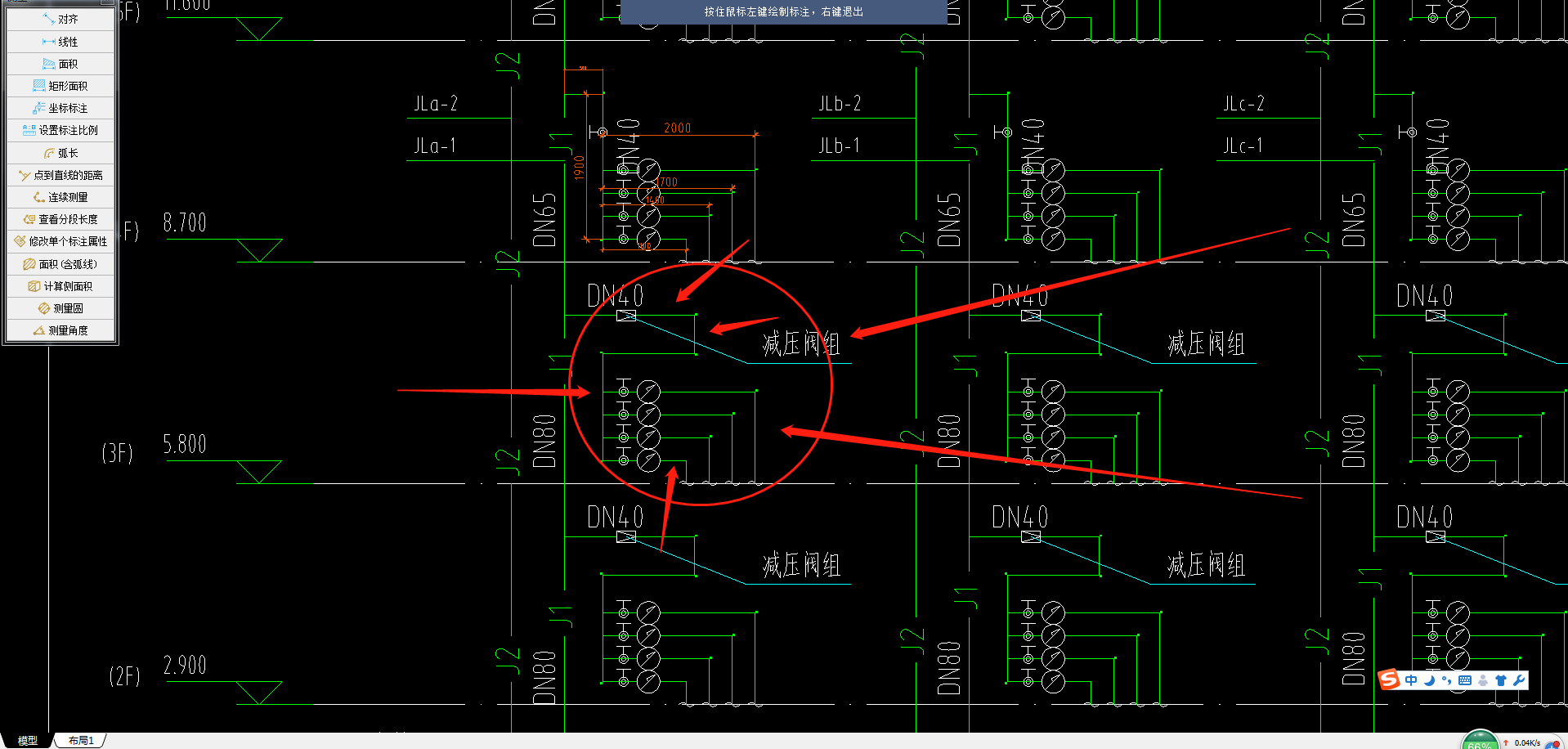Open the Sogou soft keyboard icon
The width and height of the screenshot is (1568, 749).
(1464, 680)
